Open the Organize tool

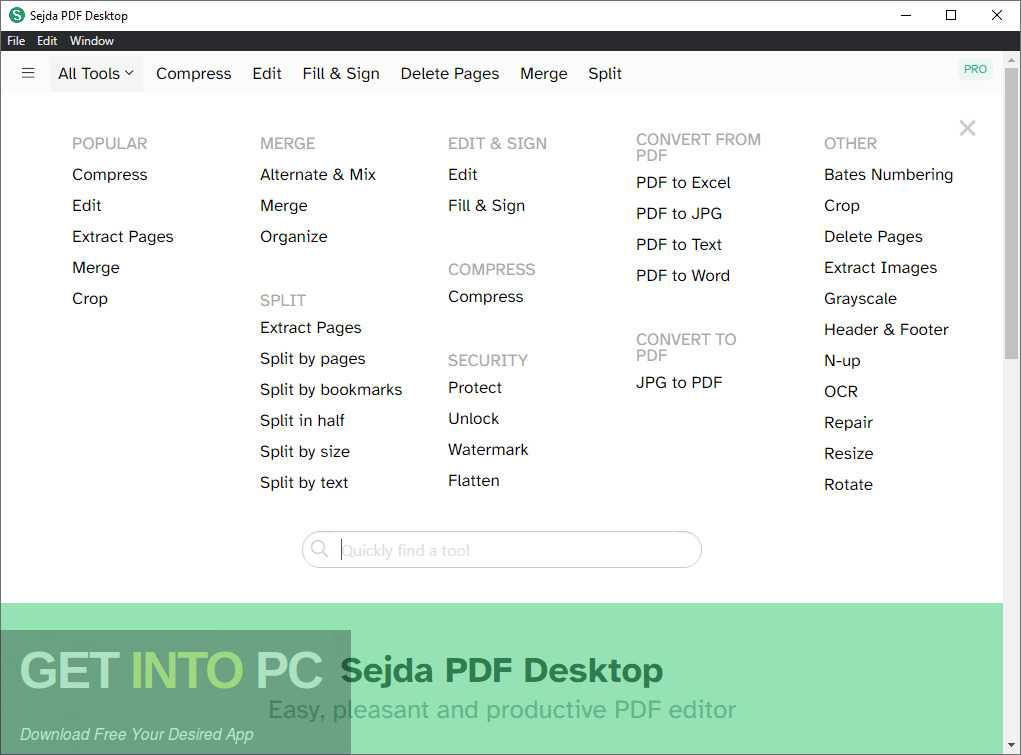pyautogui.click(x=294, y=236)
